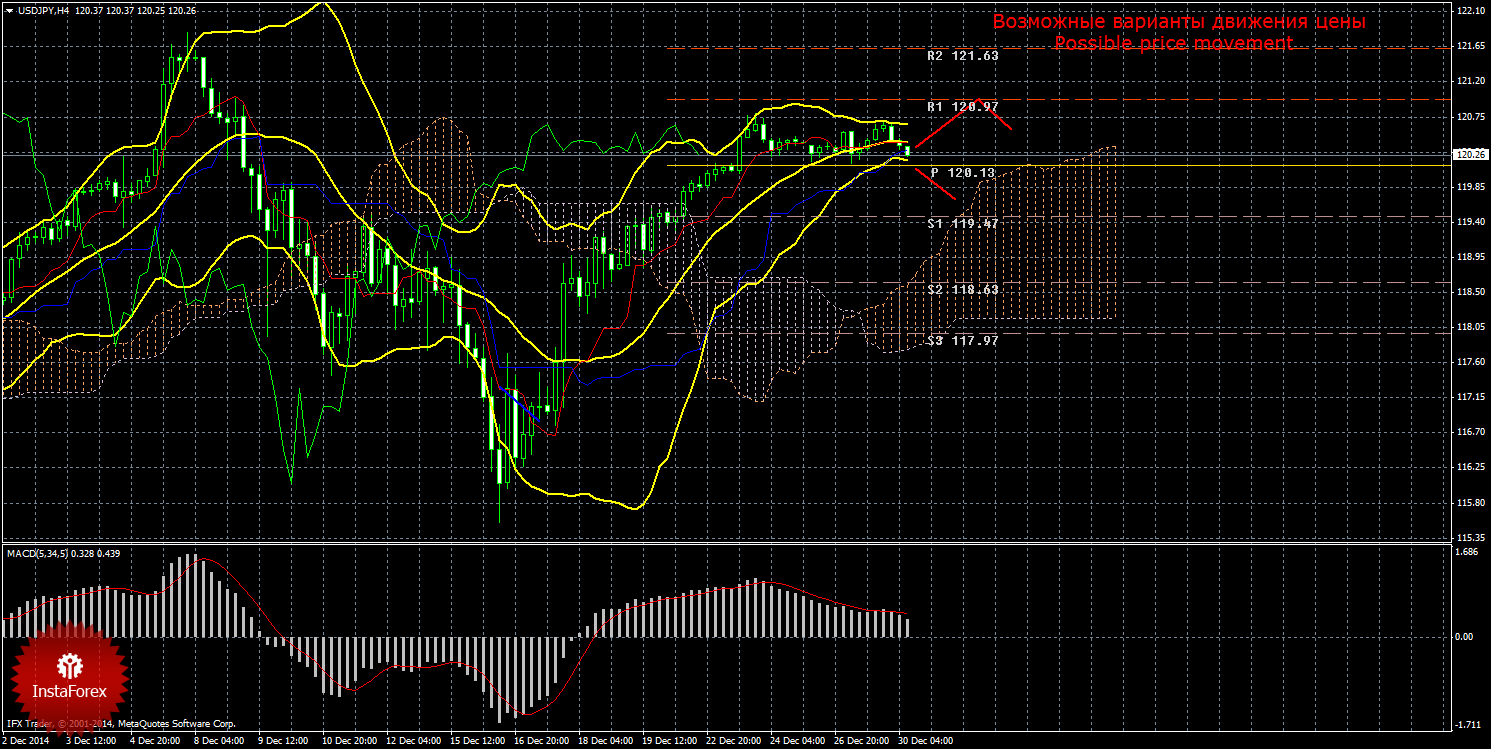Click the S3 117.97 support label
Viewport: 1491px width, 749px height.
962,340
